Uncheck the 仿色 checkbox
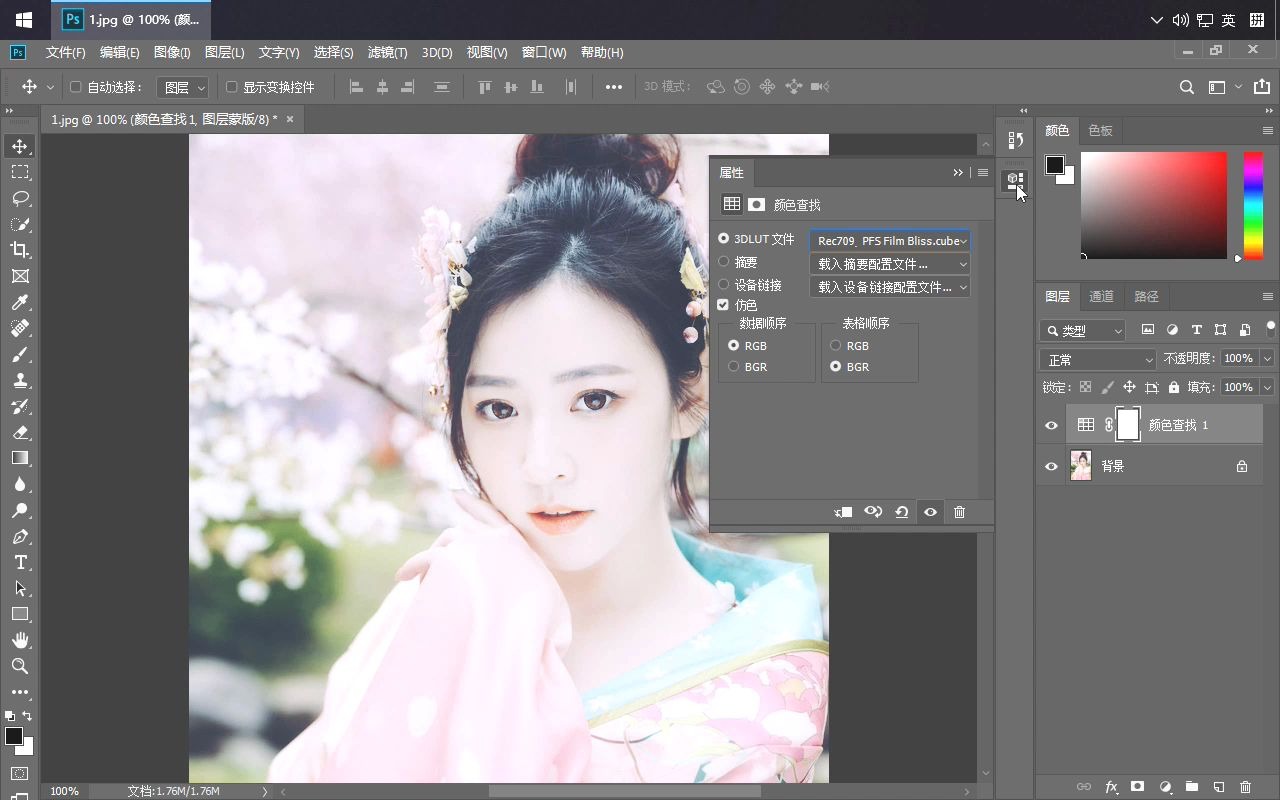Image resolution: width=1280 pixels, height=800 pixels. 723,305
